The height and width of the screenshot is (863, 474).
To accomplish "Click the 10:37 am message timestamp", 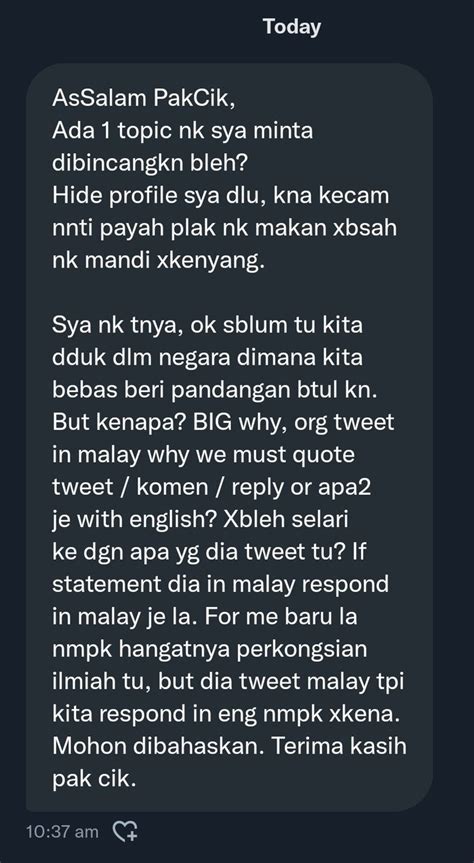I will click(62, 832).
